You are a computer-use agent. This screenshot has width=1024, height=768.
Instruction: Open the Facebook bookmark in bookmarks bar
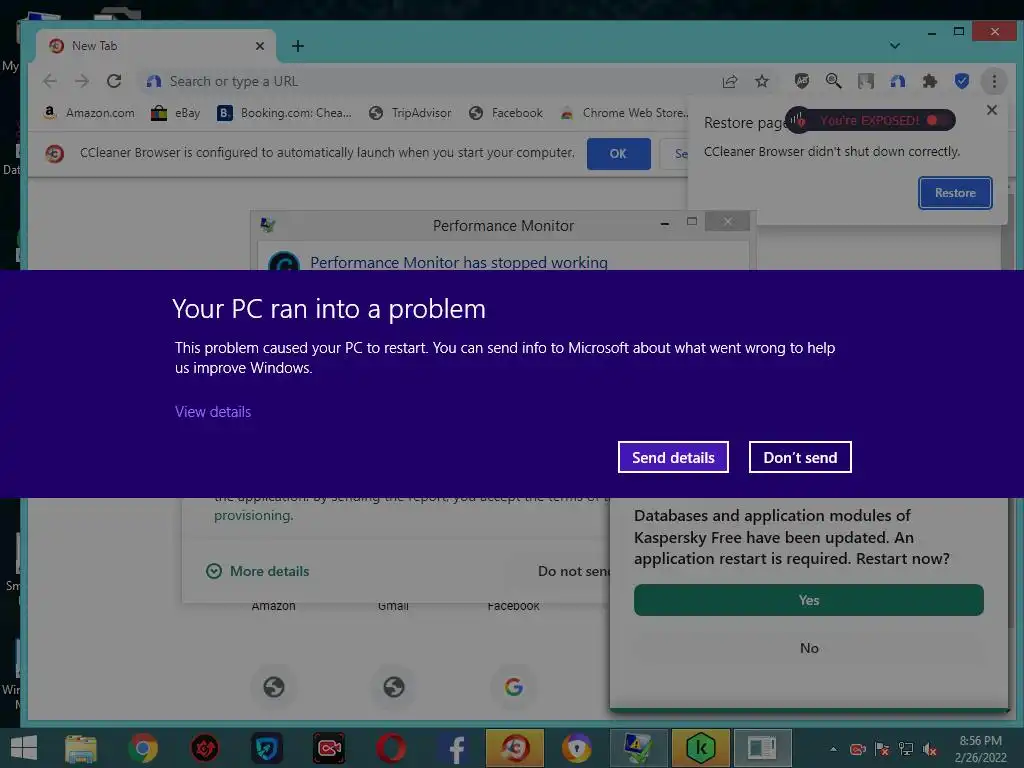[506, 113]
